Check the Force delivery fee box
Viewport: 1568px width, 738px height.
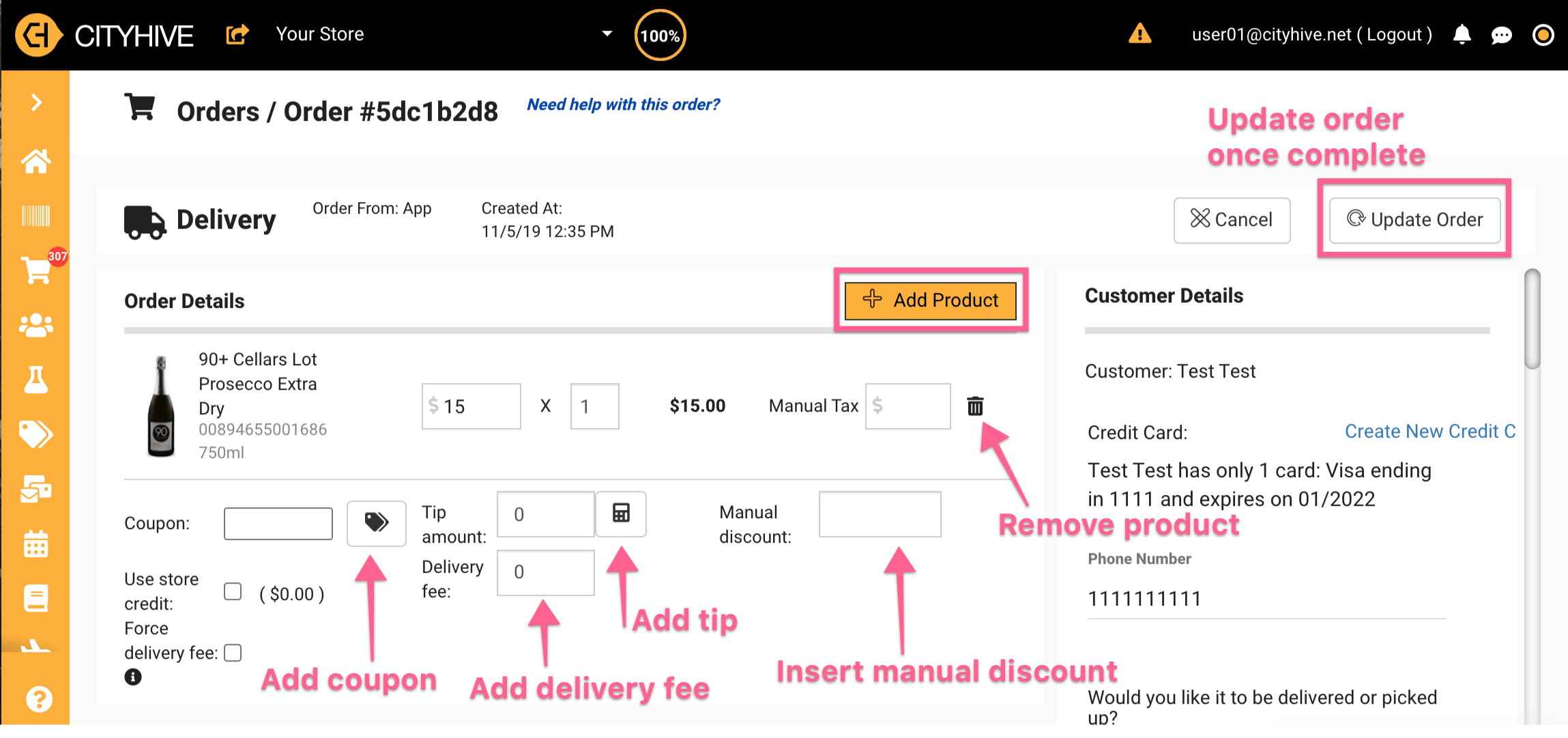pyautogui.click(x=233, y=653)
